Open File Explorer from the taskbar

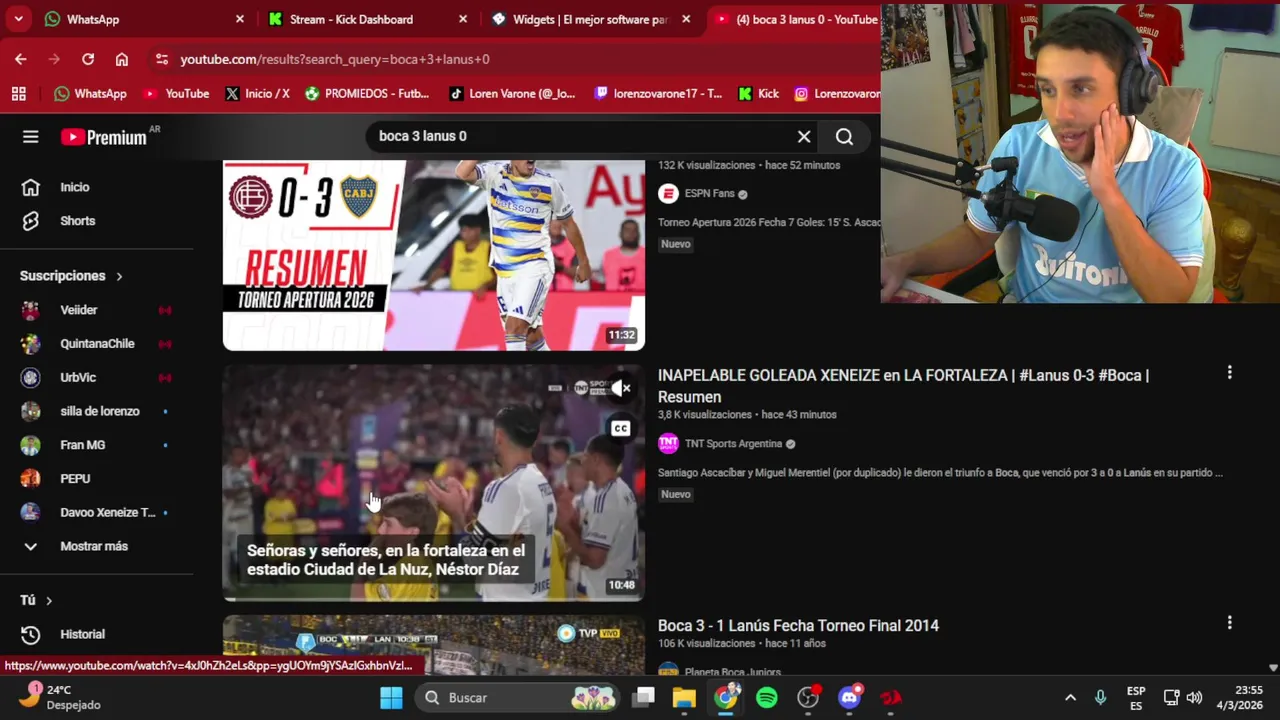(x=684, y=698)
